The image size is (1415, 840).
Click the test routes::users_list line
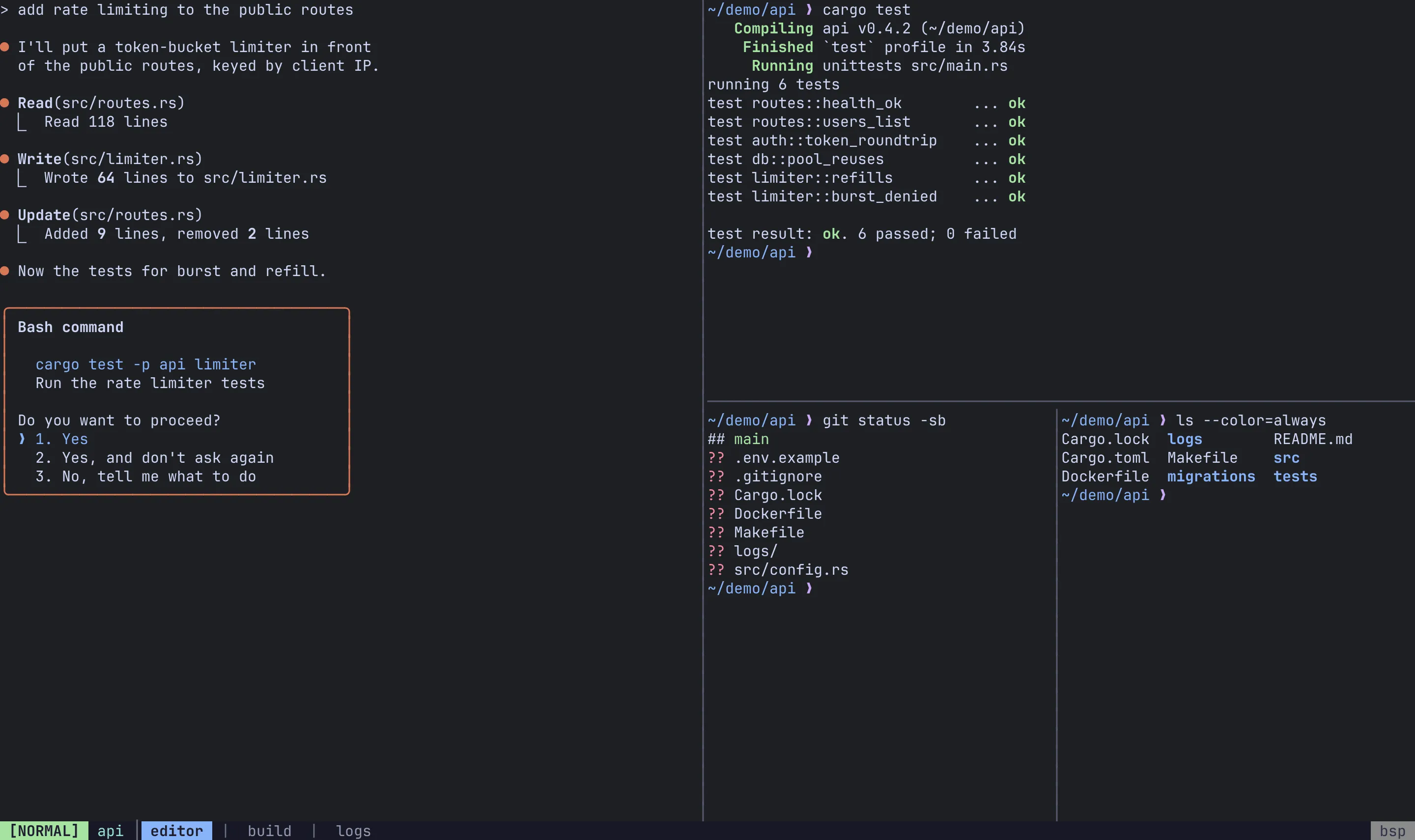(x=867, y=122)
